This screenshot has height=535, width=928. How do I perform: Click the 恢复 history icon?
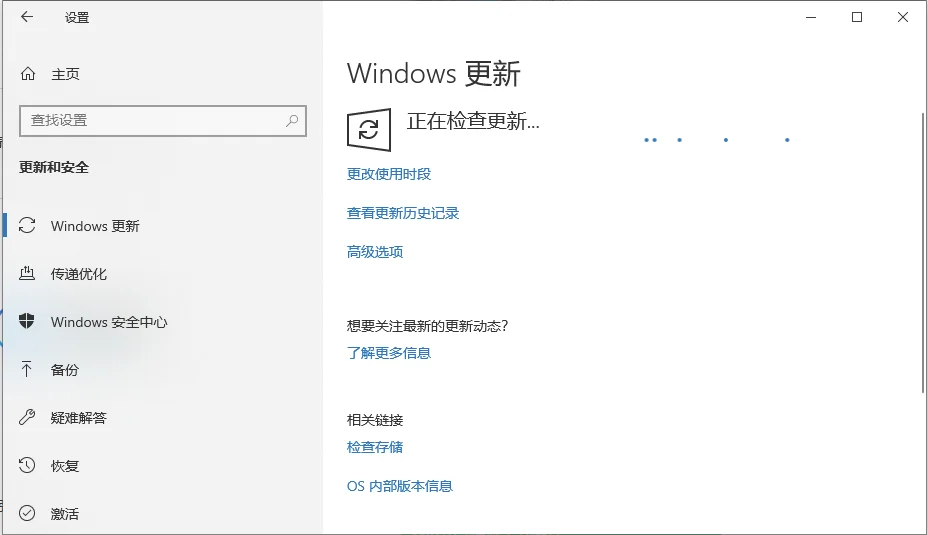27,465
